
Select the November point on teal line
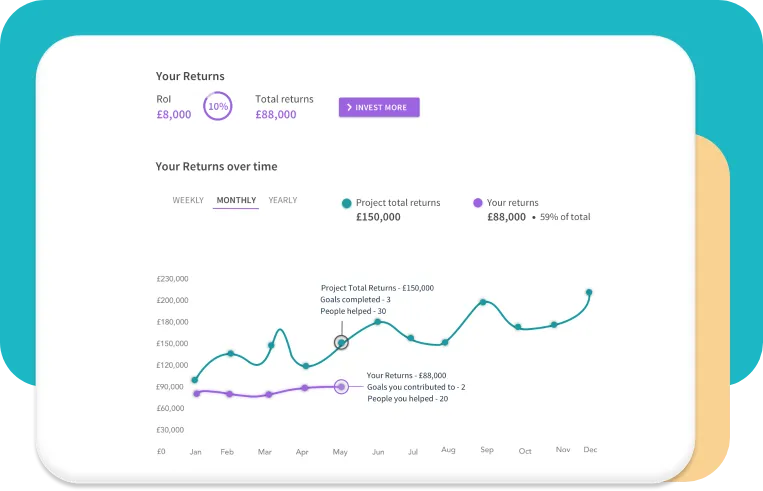pyautogui.click(x=554, y=325)
